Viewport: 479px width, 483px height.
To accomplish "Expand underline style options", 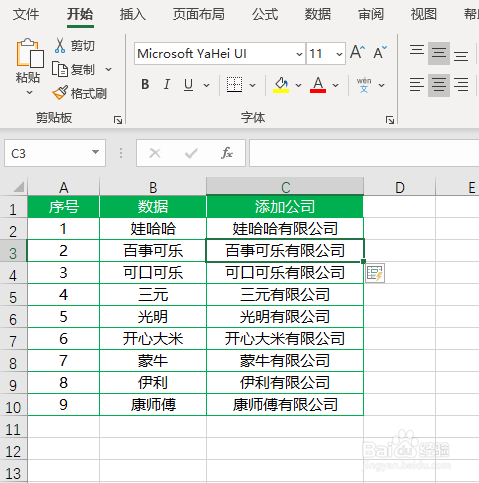I will [207, 85].
